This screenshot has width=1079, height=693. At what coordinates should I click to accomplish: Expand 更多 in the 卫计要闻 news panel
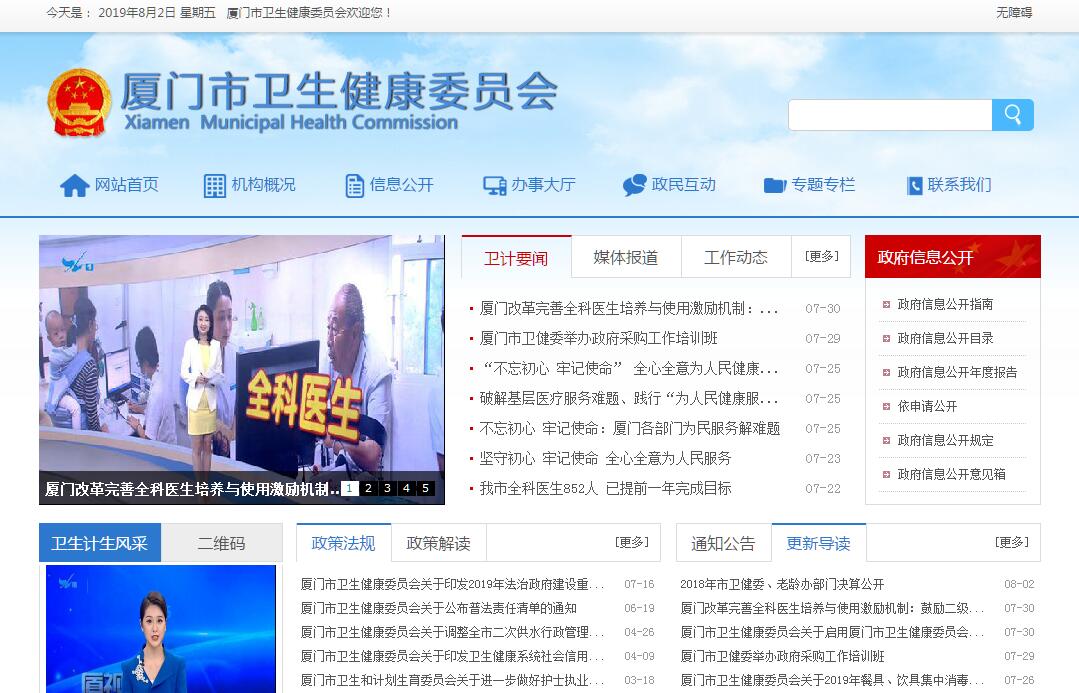tap(822, 257)
